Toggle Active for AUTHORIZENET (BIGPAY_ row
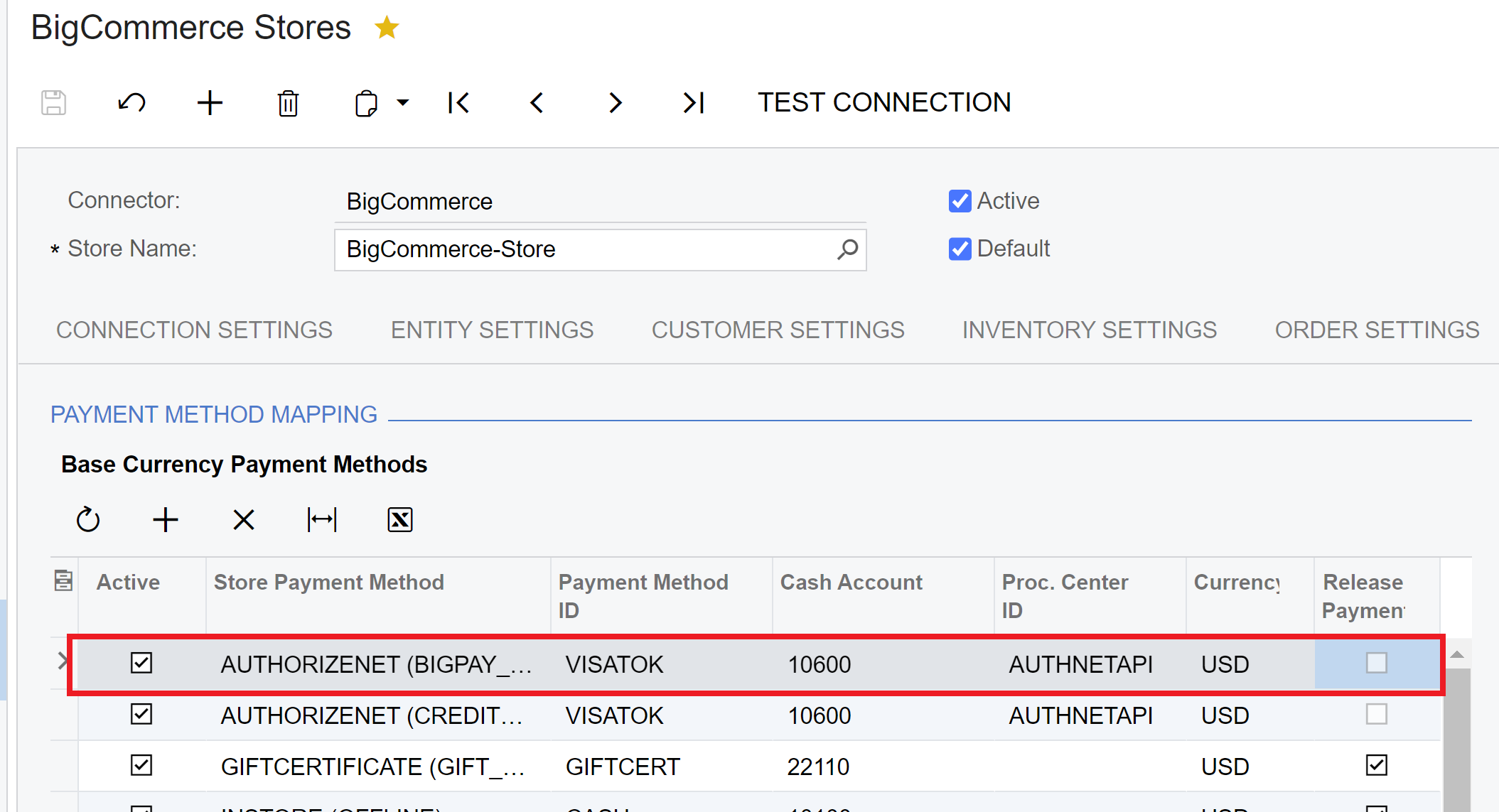This screenshot has width=1499, height=812. click(141, 663)
